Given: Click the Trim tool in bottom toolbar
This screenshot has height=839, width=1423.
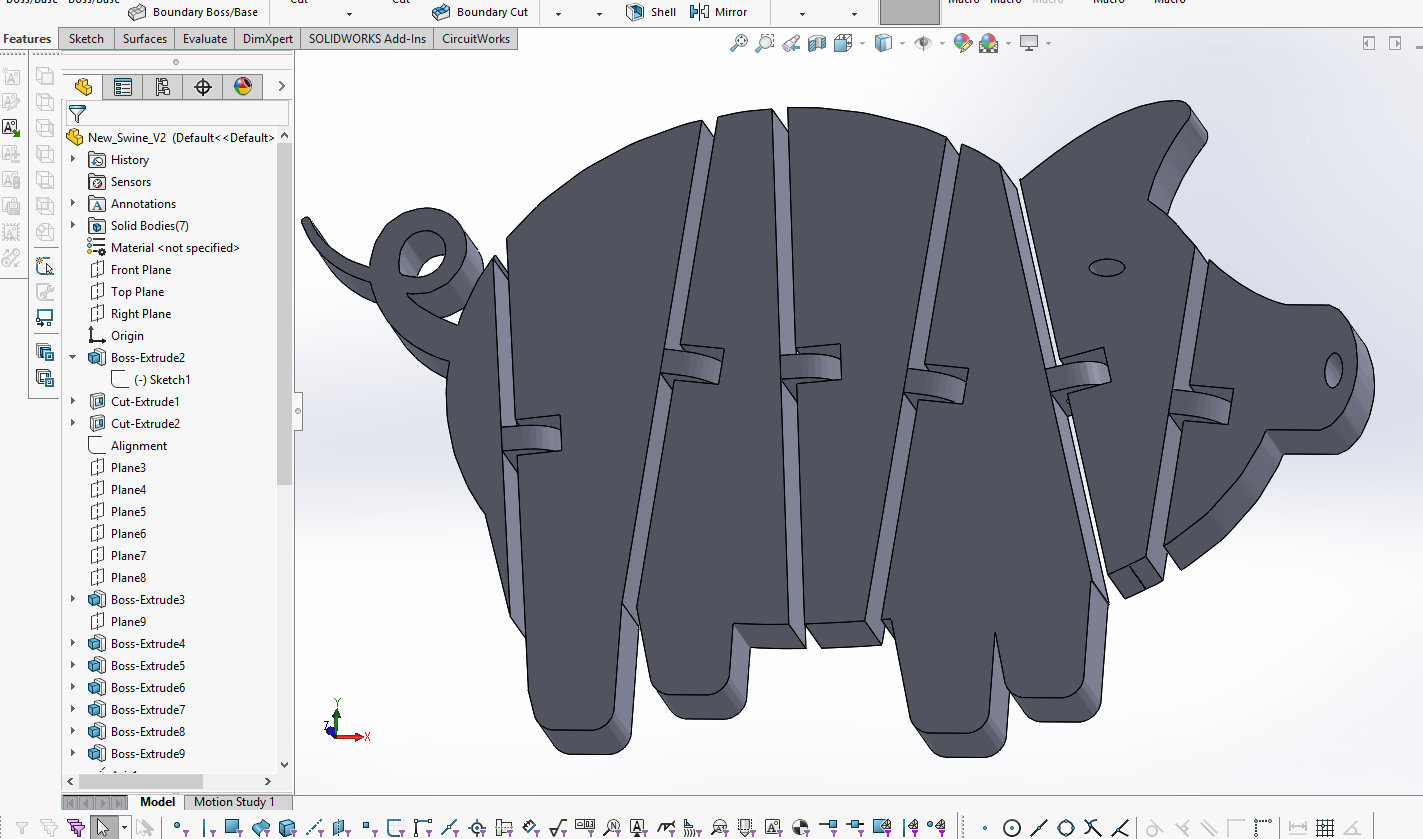Looking at the screenshot, I should (1093, 828).
